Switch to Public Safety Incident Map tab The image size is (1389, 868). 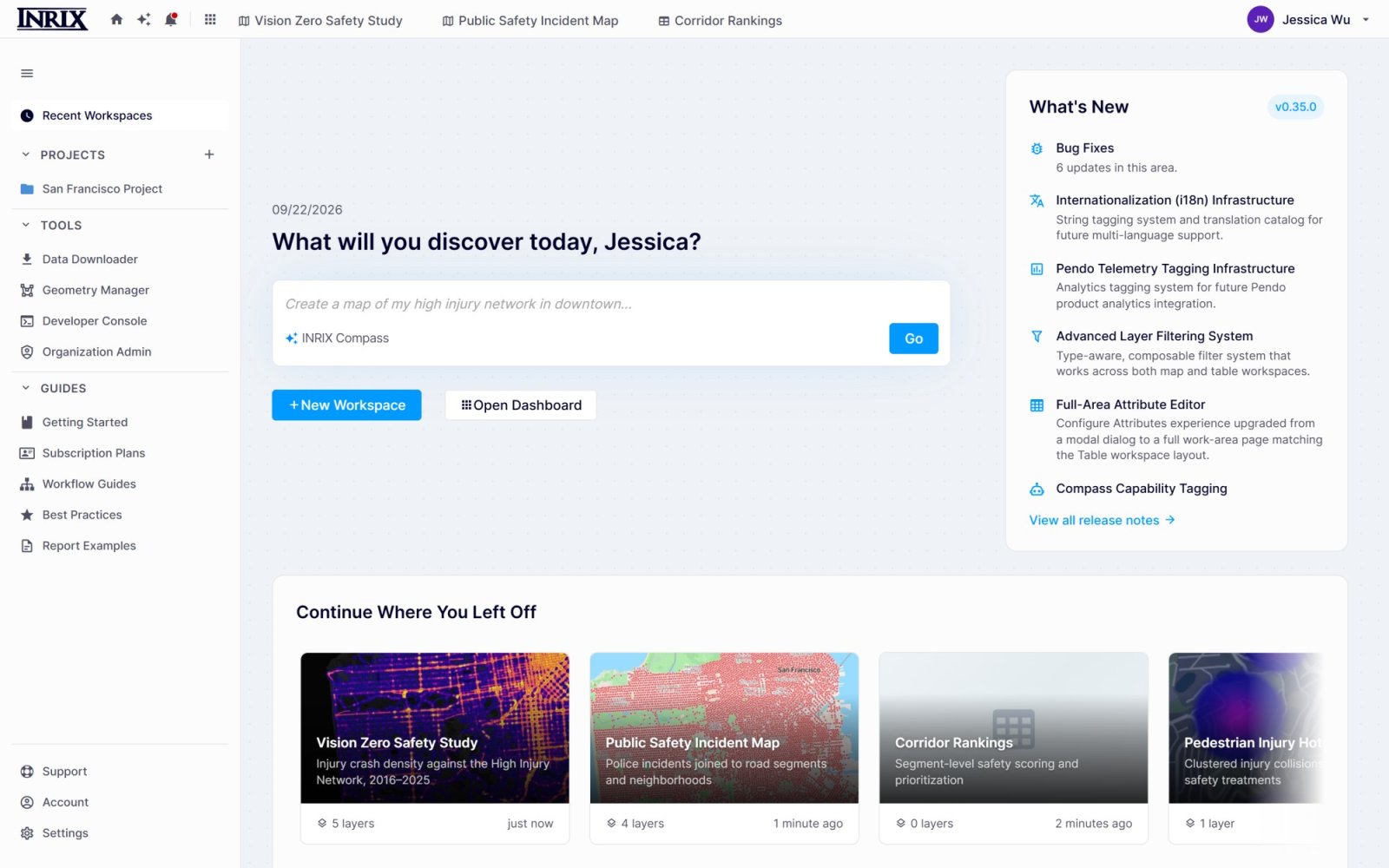click(530, 20)
